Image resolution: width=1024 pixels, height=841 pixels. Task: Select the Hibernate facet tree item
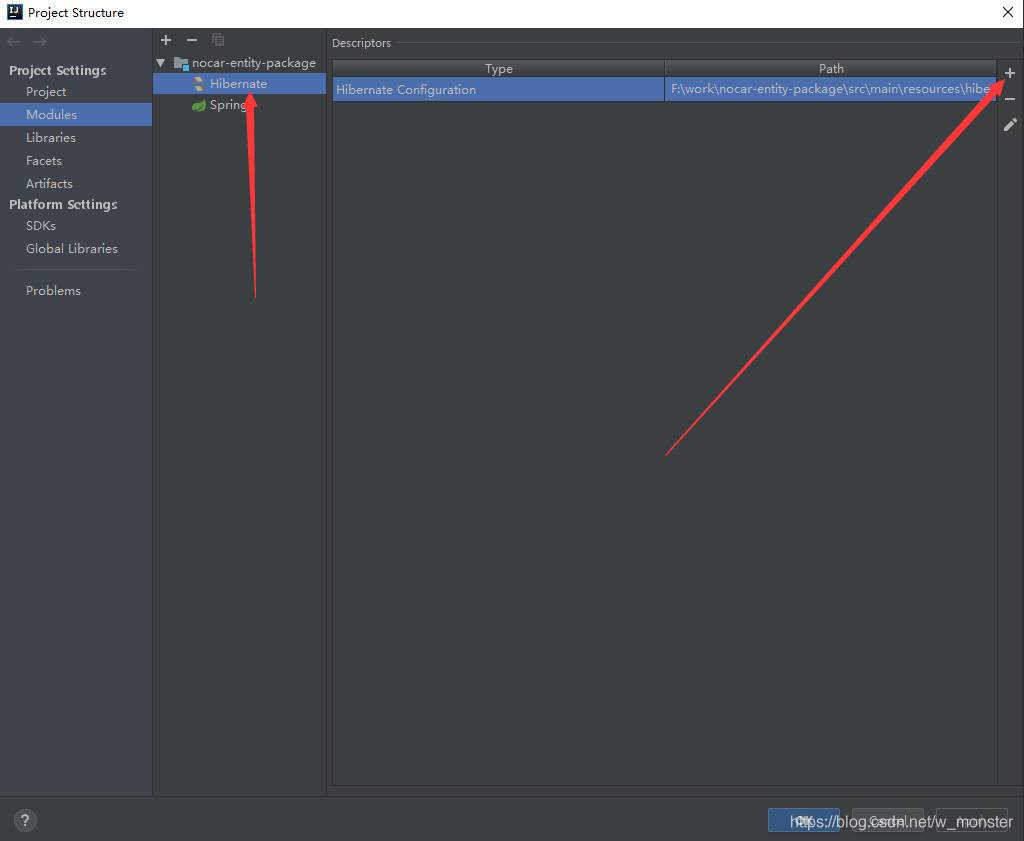[x=239, y=84]
